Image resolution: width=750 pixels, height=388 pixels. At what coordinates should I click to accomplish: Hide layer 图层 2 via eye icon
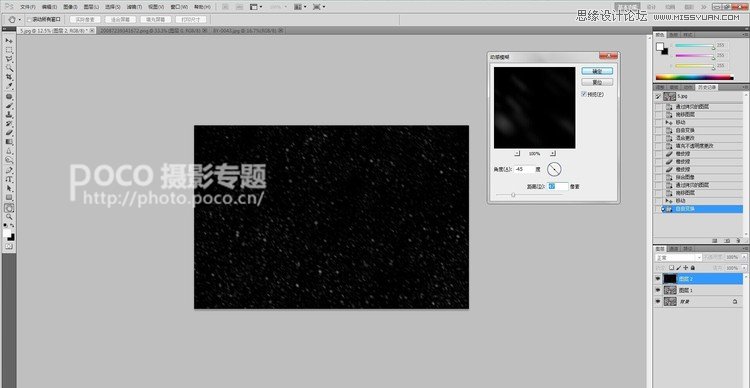pyautogui.click(x=658, y=278)
